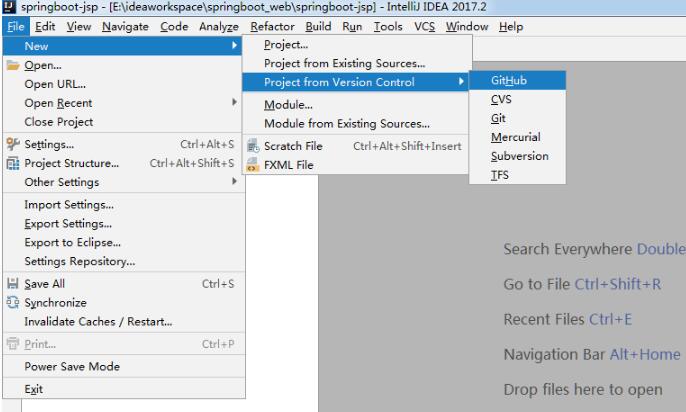The height and width of the screenshot is (412, 686).
Task: Open the Build menu
Action: point(318,27)
